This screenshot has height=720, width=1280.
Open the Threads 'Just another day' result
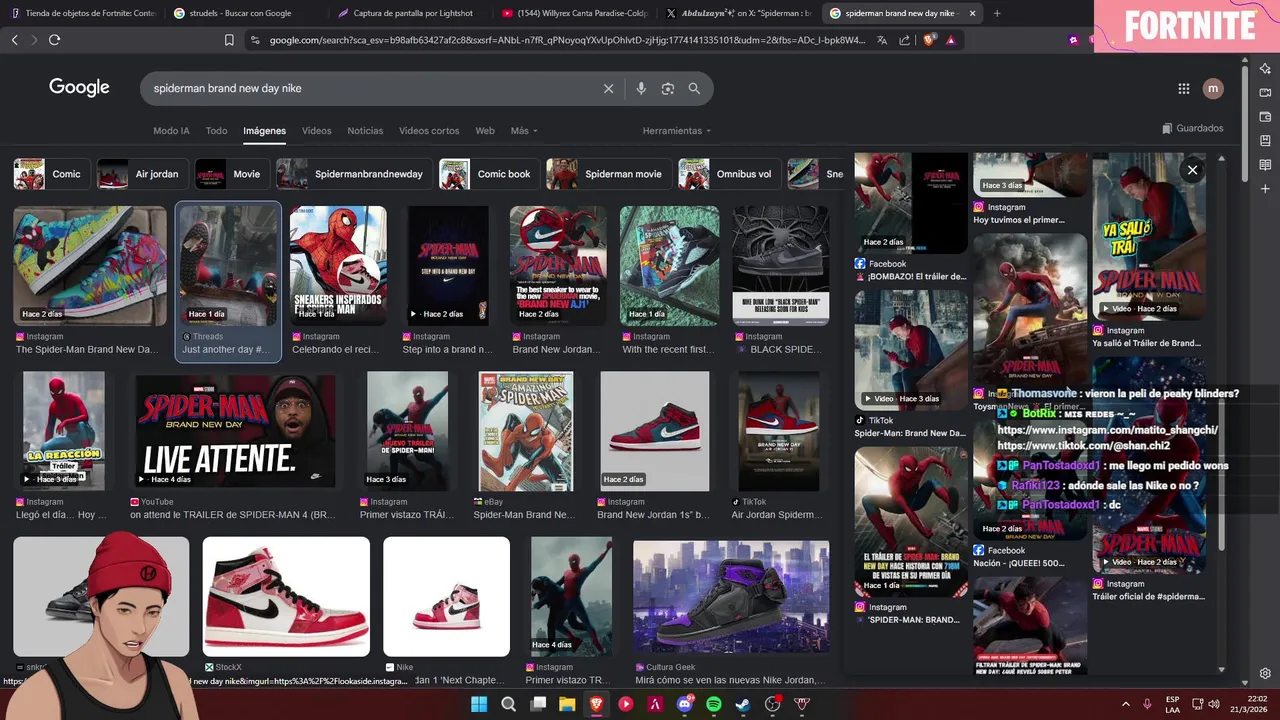point(229,265)
